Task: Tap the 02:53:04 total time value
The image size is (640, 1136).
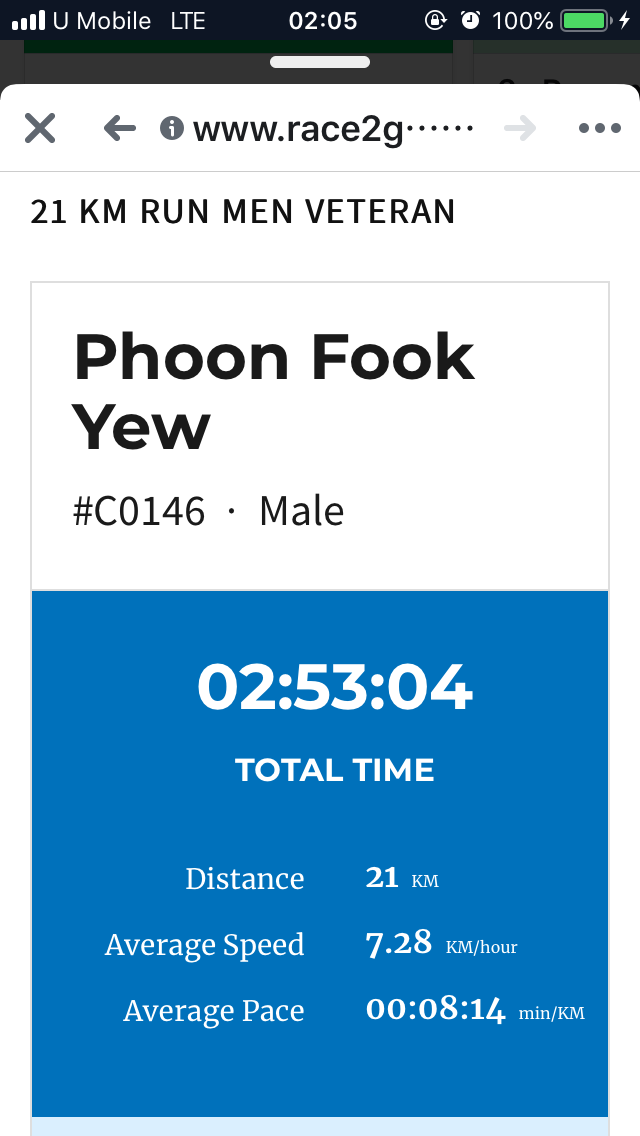Action: pyautogui.click(x=335, y=688)
